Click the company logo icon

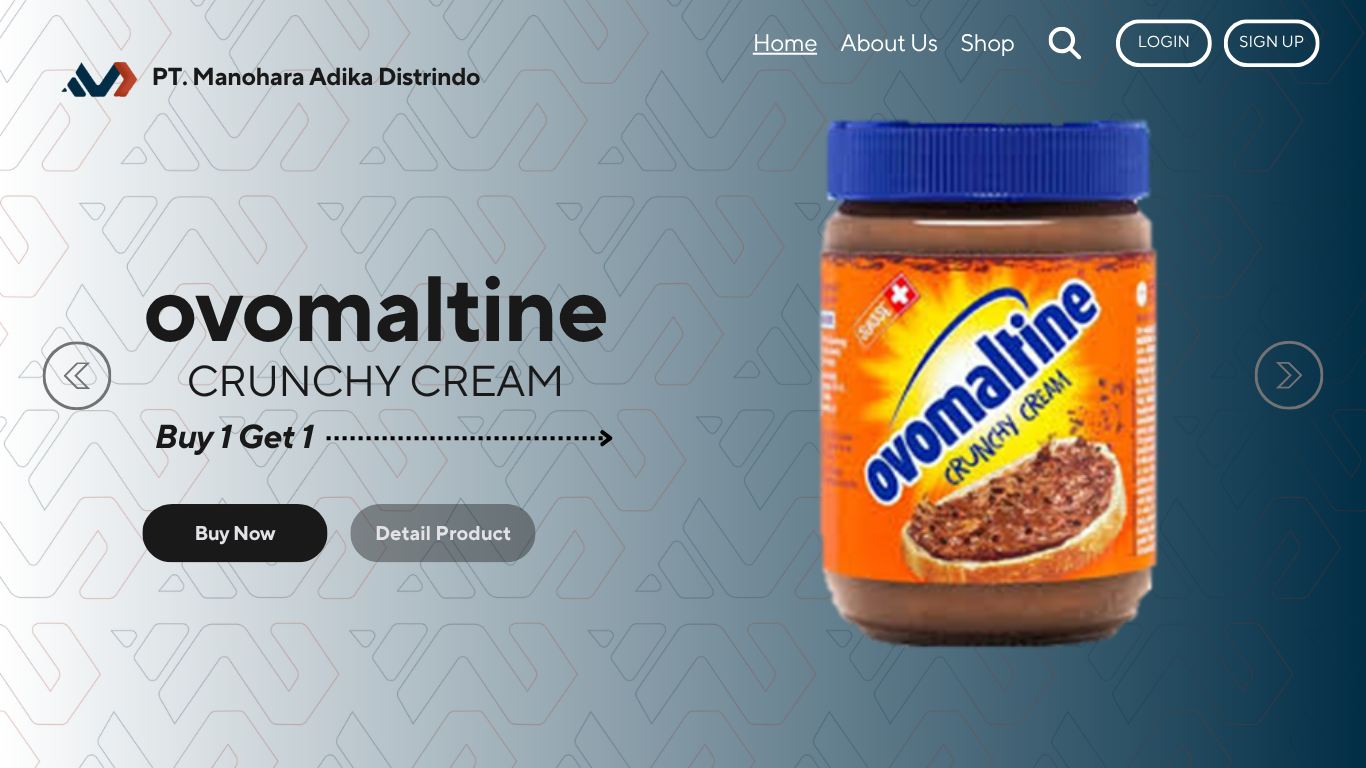click(99, 79)
